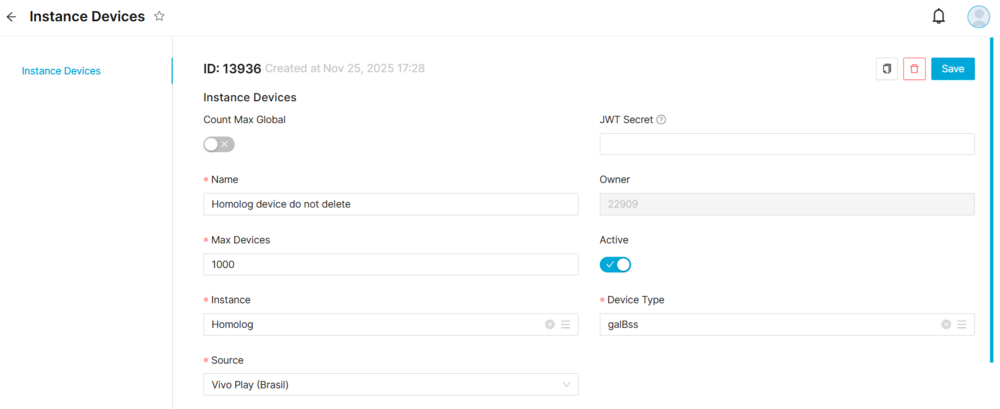Clear the Instance field value
Screen dimensions: 1000x409
click(549, 325)
